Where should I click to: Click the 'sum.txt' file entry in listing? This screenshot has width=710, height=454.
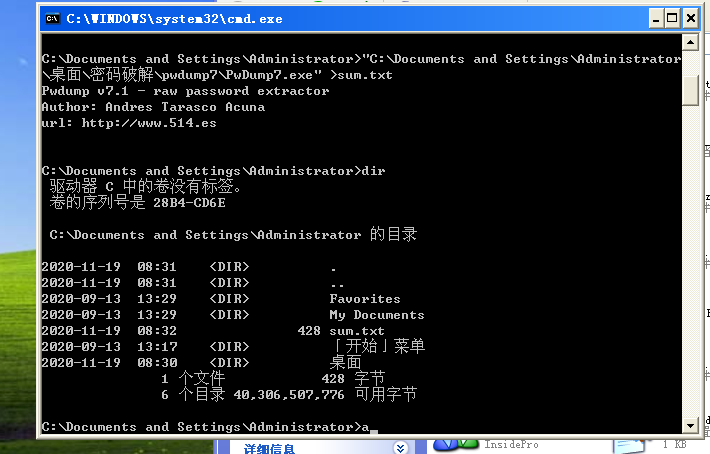point(357,331)
